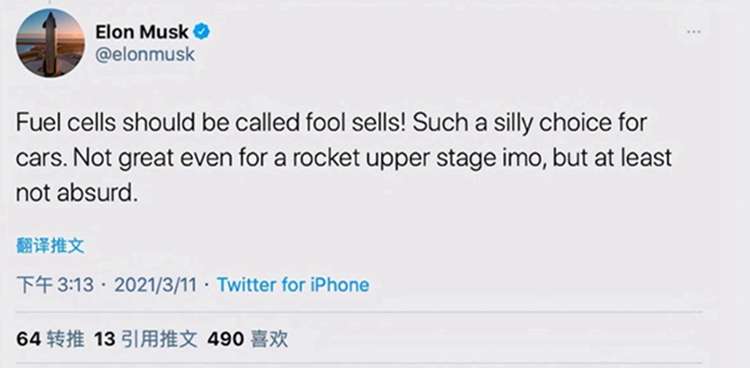Click the 翻译推文 translate tweet link
This screenshot has height=368, width=750.
(50, 246)
